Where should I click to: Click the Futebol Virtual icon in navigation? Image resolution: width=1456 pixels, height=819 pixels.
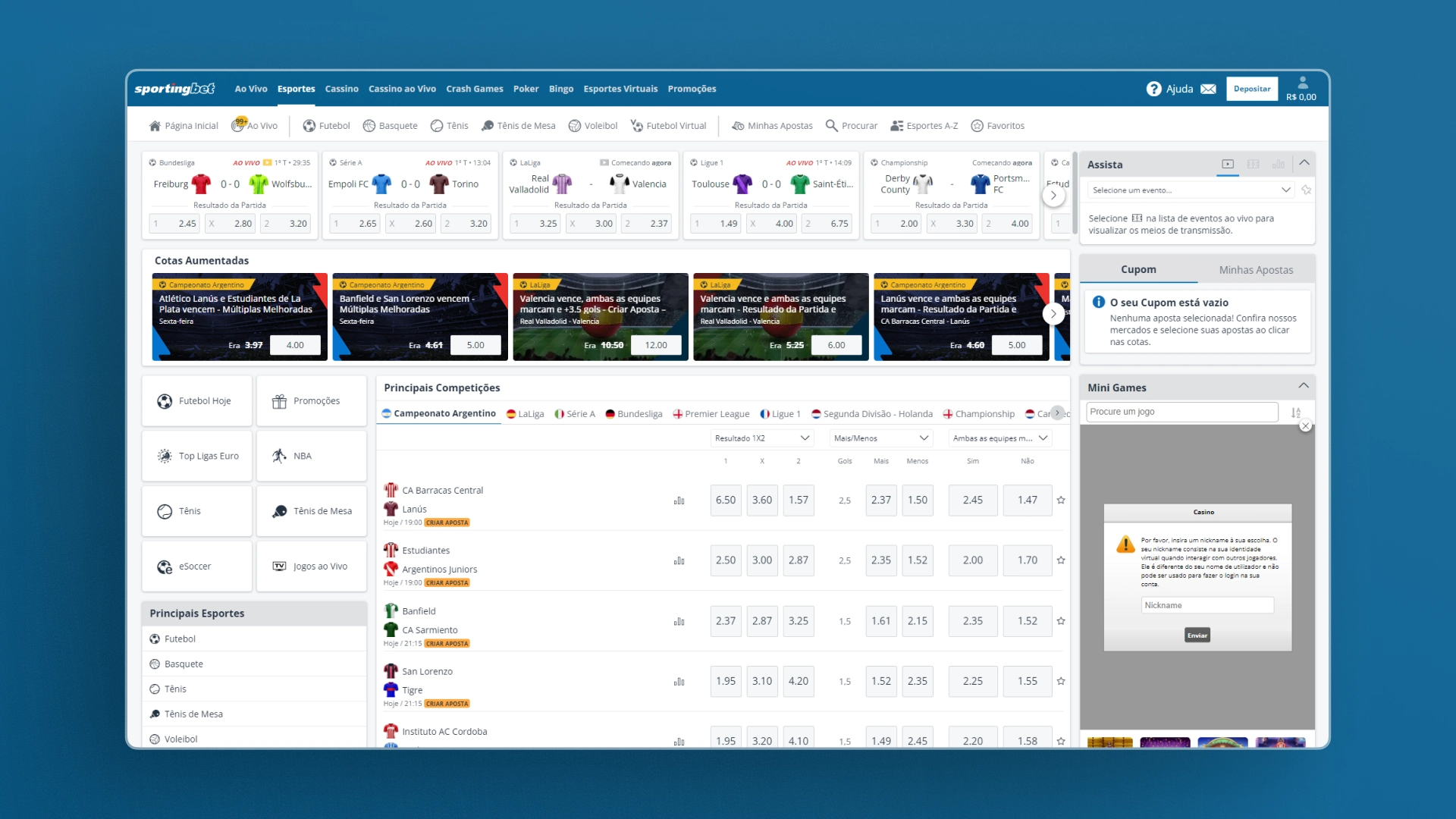pyautogui.click(x=636, y=125)
